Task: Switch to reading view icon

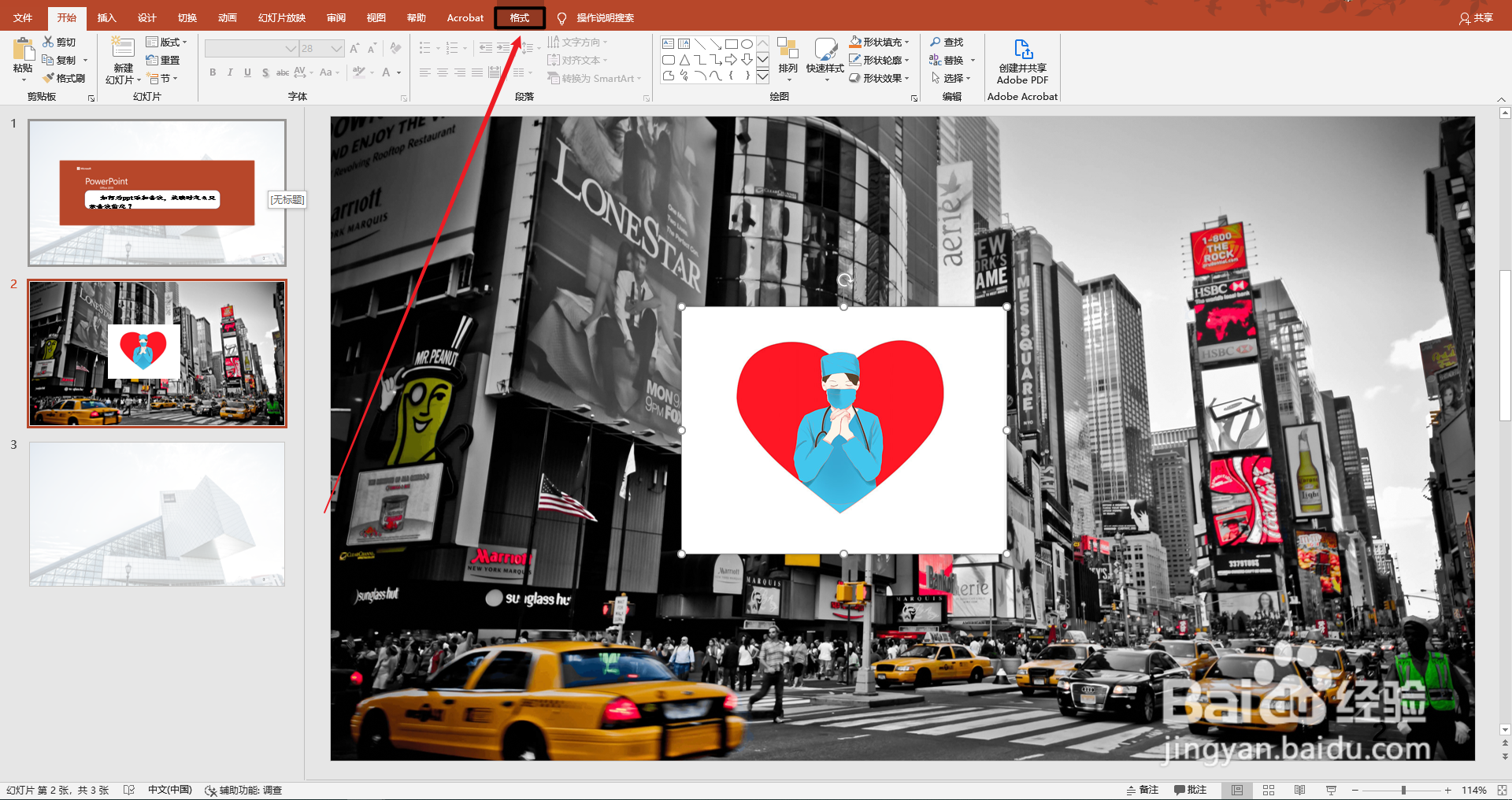Action: point(1299,790)
